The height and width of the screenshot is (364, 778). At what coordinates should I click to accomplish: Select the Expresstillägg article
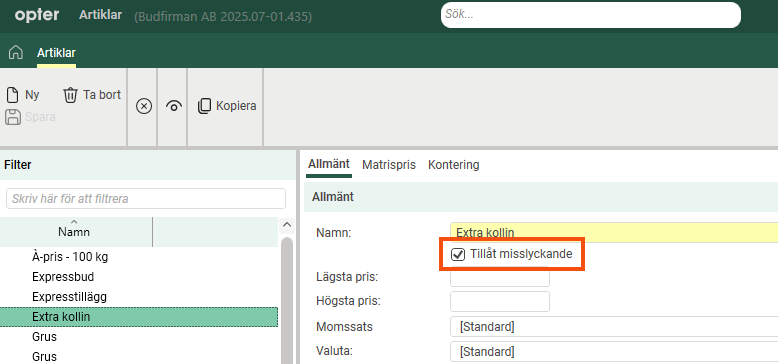pyautogui.click(x=139, y=297)
